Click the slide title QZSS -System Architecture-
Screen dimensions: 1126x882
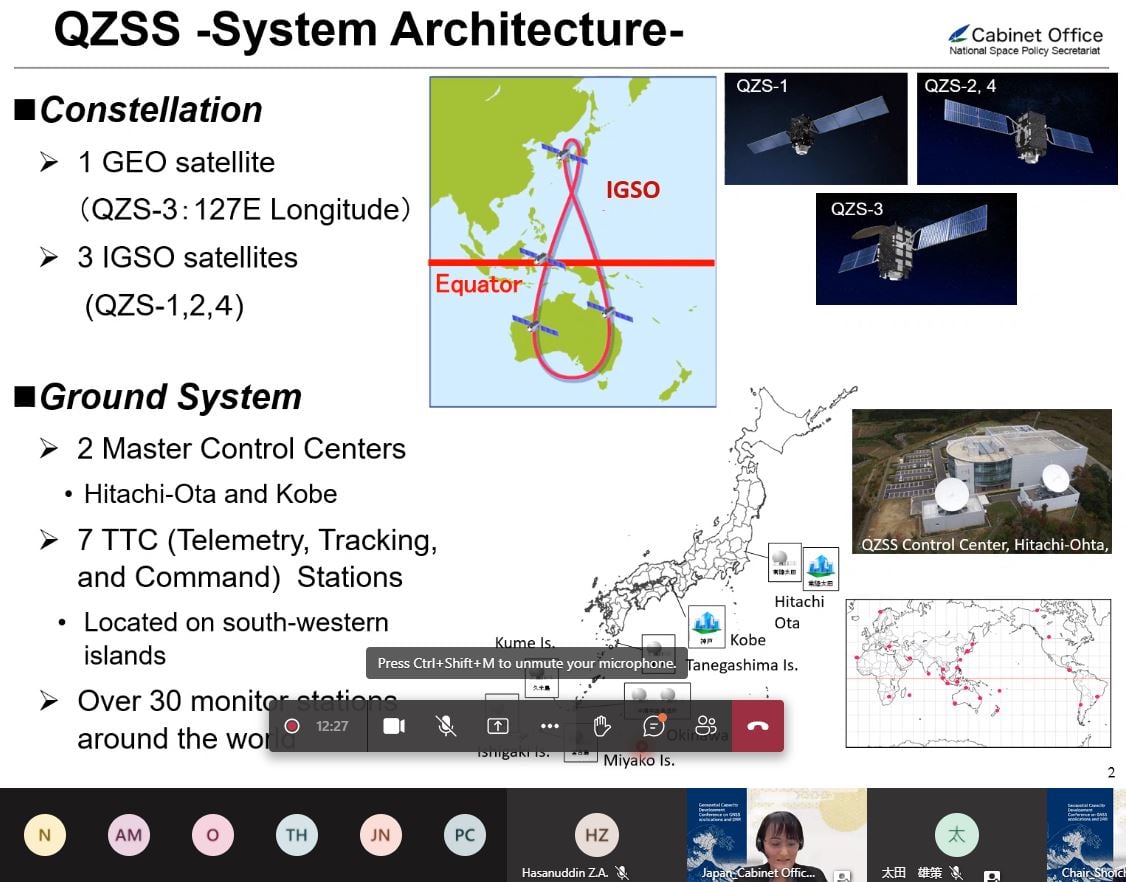368,30
